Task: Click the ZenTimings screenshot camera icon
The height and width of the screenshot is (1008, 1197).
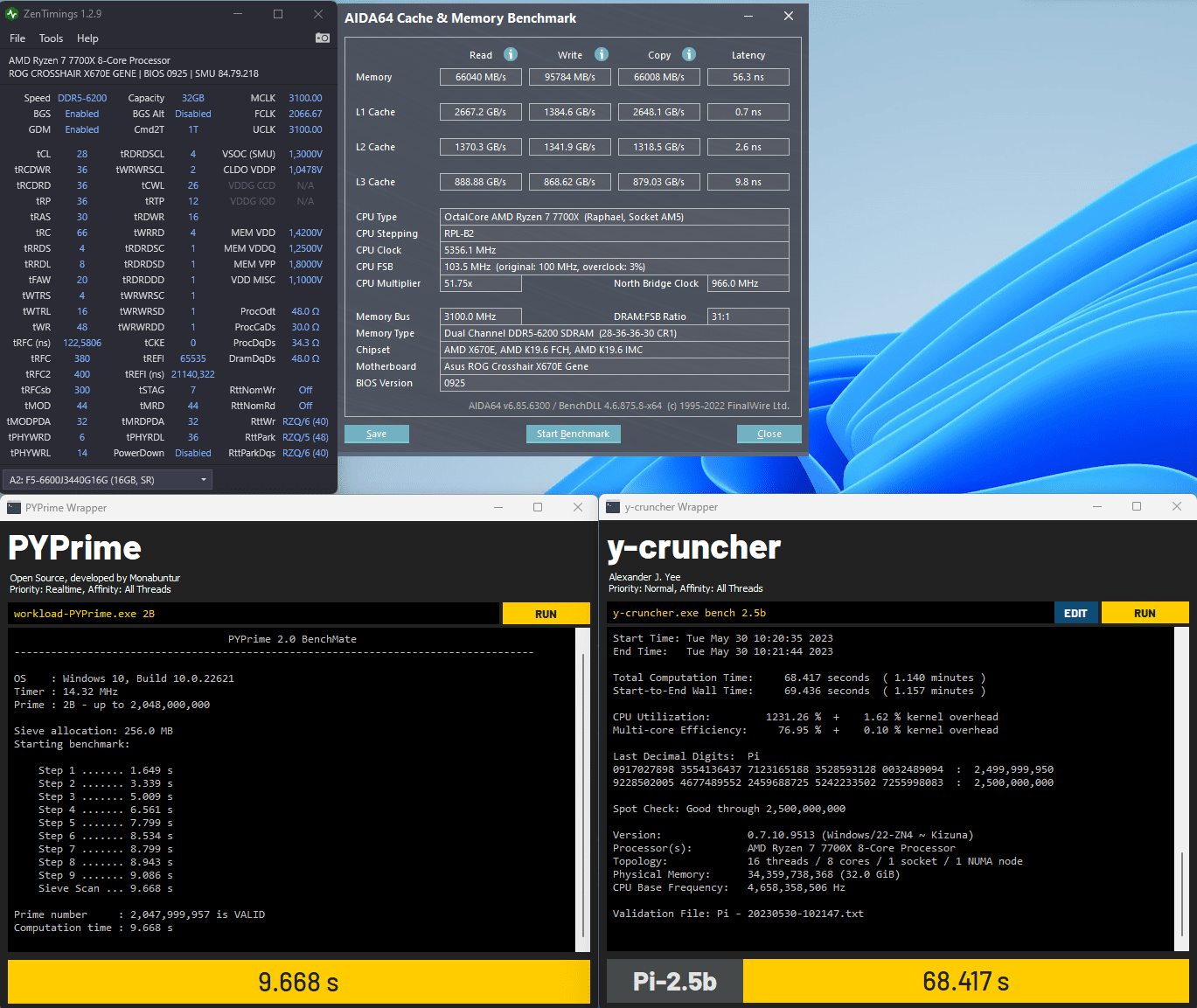Action: (323, 38)
